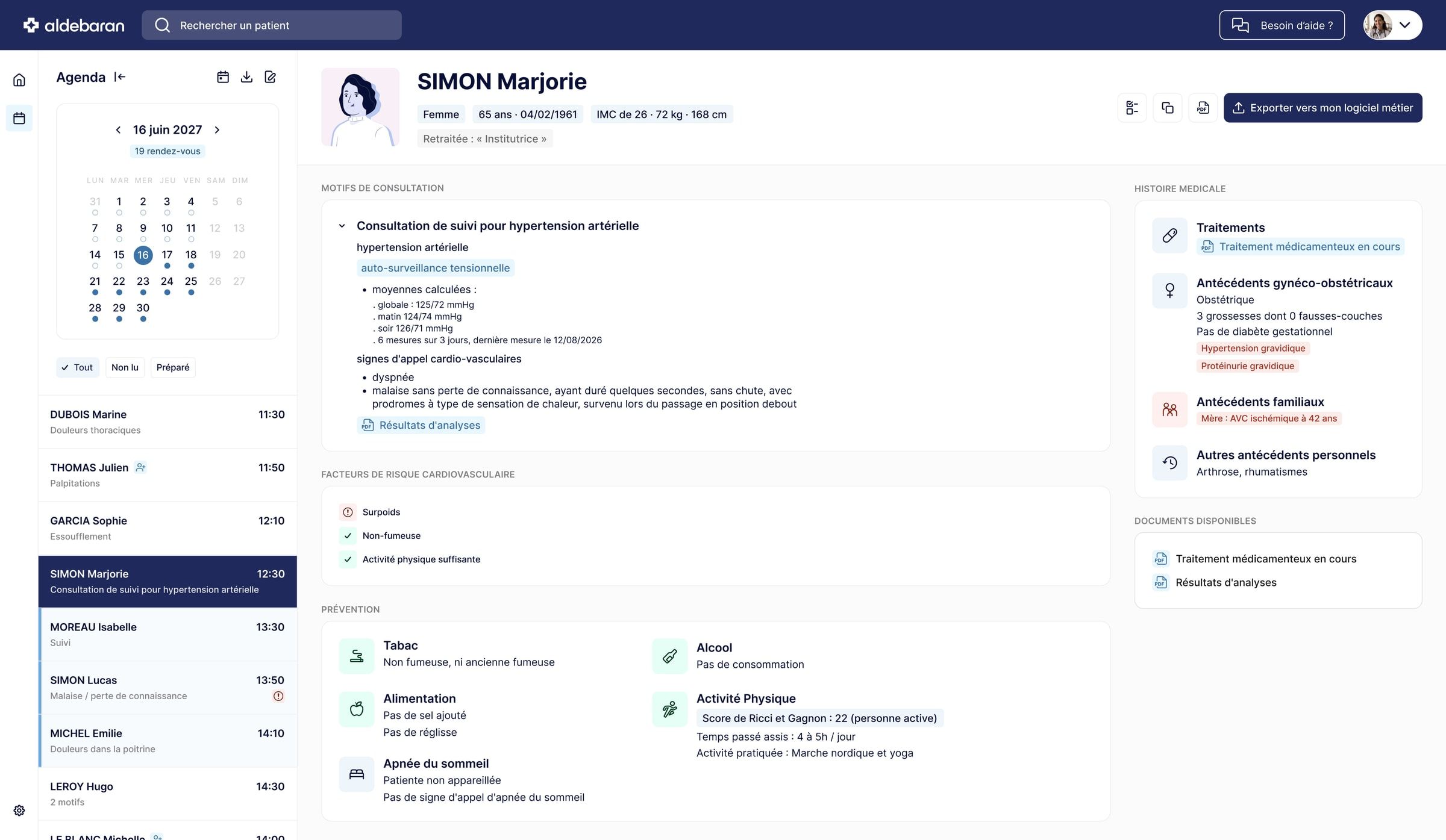Viewport: 1446px width, 840px height.
Task: Open settings gear in left sidebar
Action: [19, 810]
